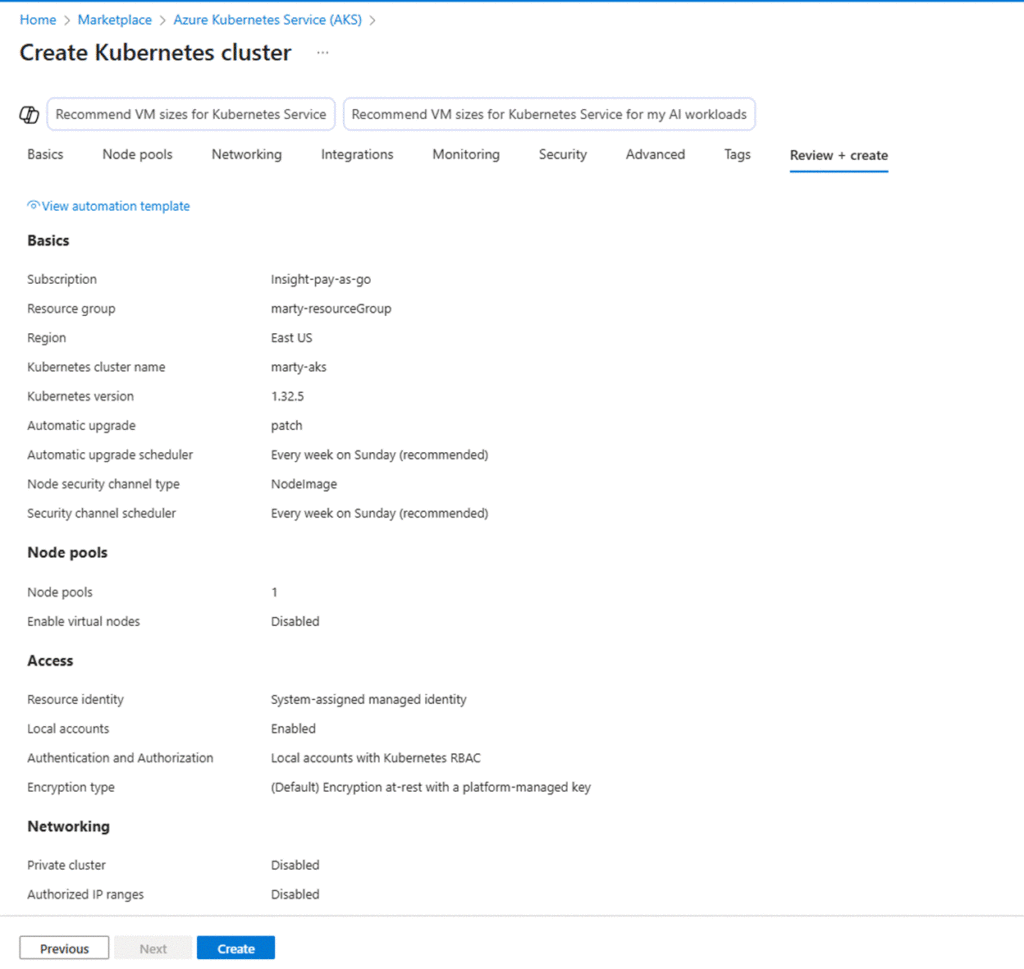Viewport: 1024px width, 969px height.
Task: Go to the Integrations tab
Action: [x=357, y=155]
